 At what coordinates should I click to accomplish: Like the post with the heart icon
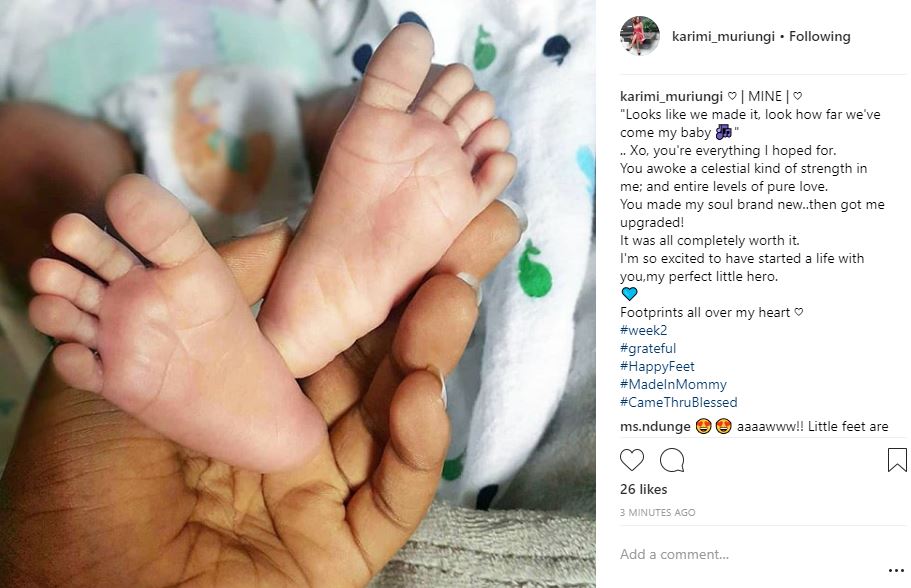632,460
